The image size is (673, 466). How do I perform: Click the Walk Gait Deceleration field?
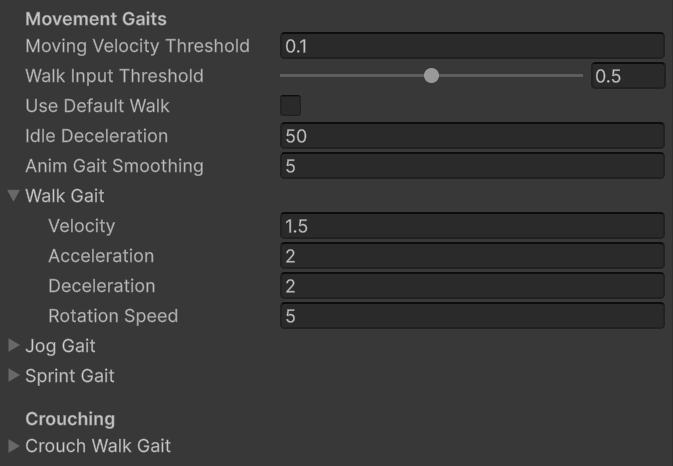point(473,286)
